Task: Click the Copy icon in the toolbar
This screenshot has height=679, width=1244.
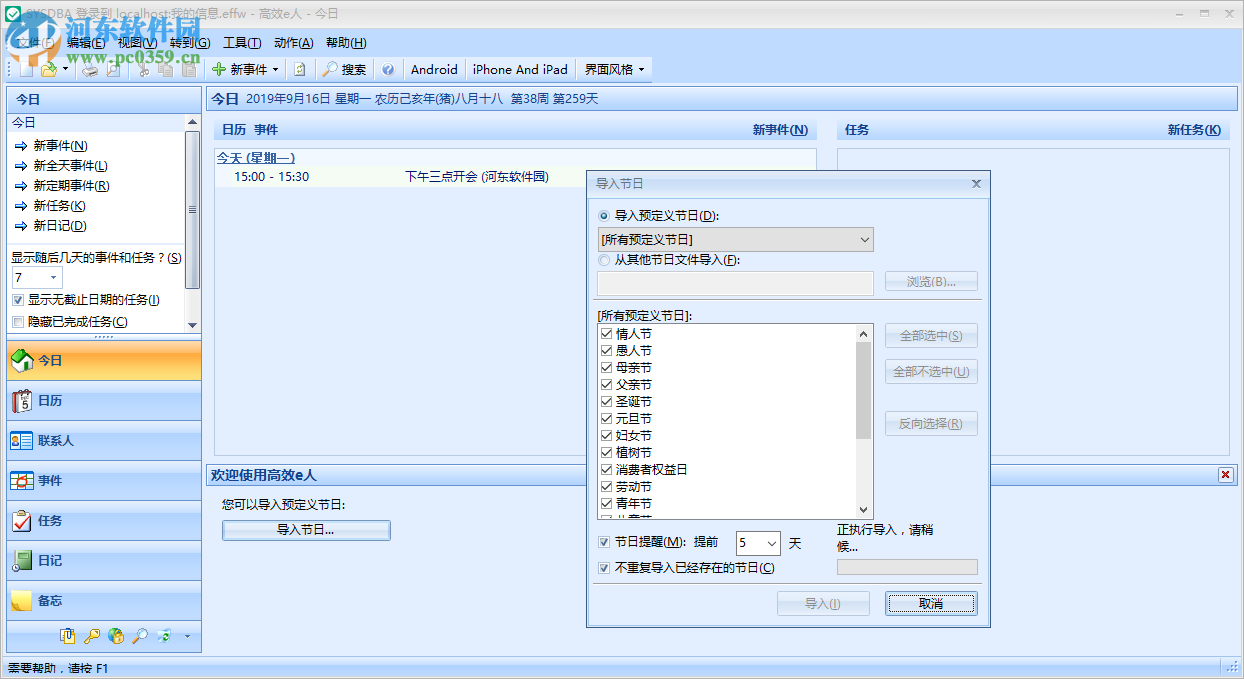Action: (x=165, y=69)
